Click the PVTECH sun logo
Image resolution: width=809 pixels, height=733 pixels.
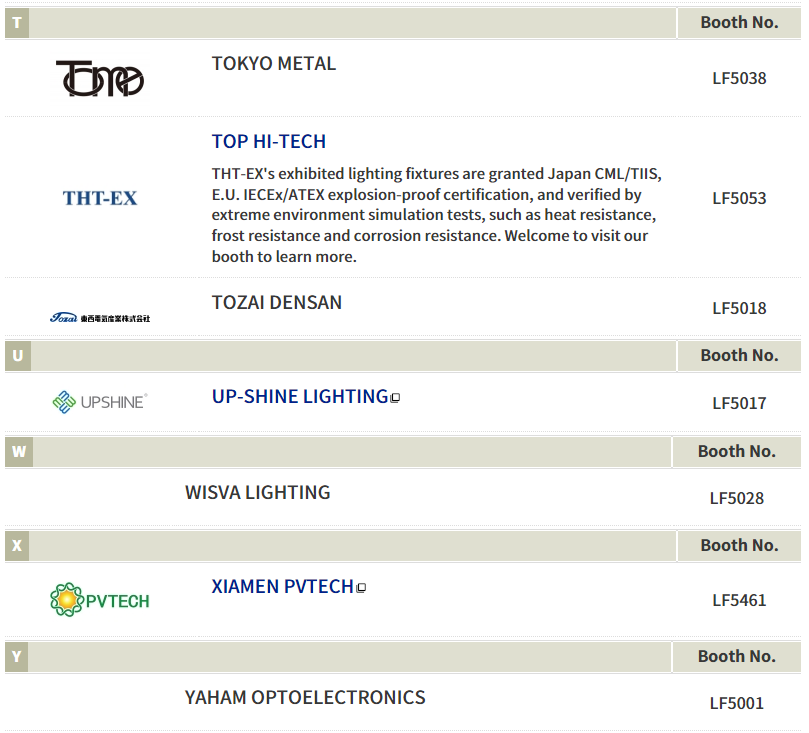pos(100,600)
